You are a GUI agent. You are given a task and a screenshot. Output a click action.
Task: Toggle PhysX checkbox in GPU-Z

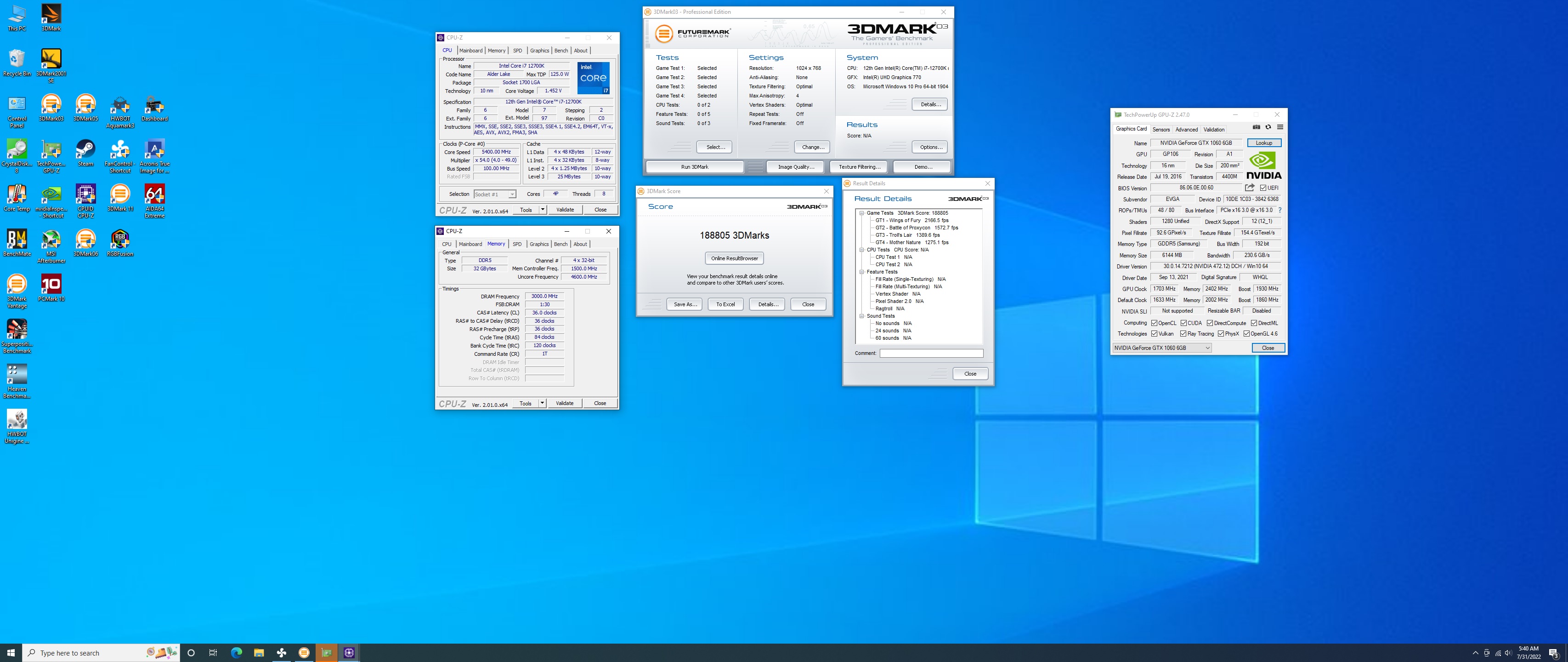click(x=1221, y=334)
